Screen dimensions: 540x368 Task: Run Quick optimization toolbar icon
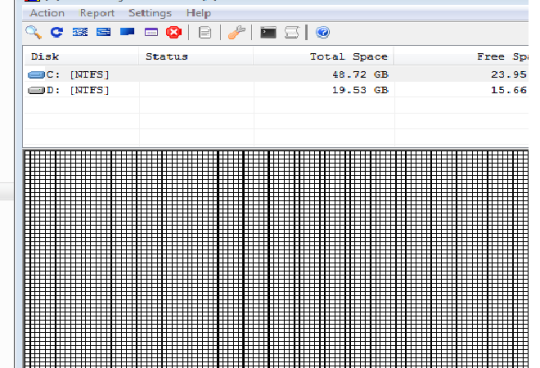103,32
